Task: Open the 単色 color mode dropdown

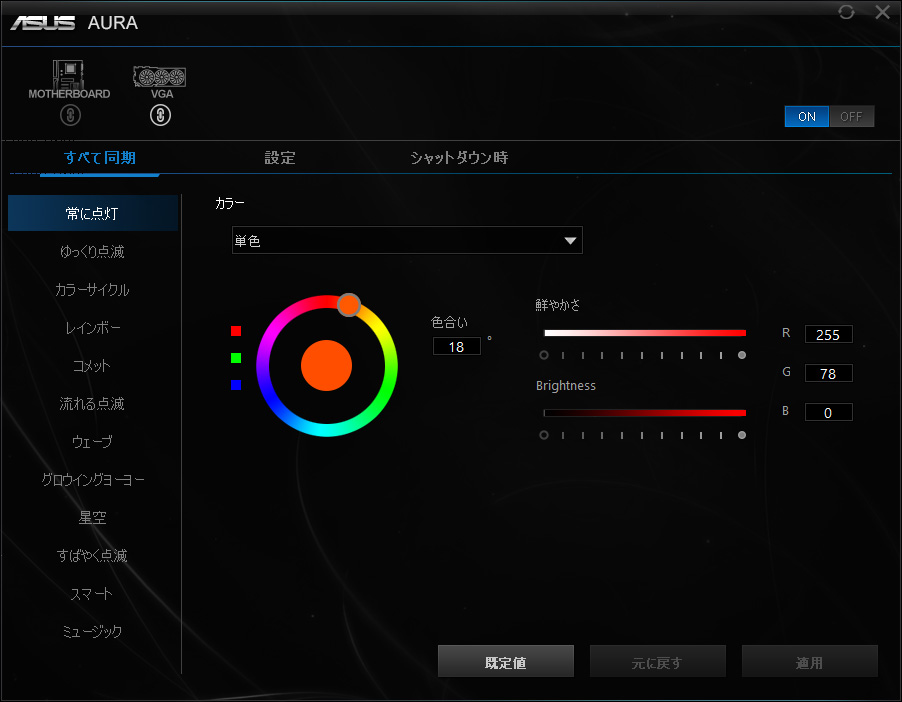Action: 407,241
